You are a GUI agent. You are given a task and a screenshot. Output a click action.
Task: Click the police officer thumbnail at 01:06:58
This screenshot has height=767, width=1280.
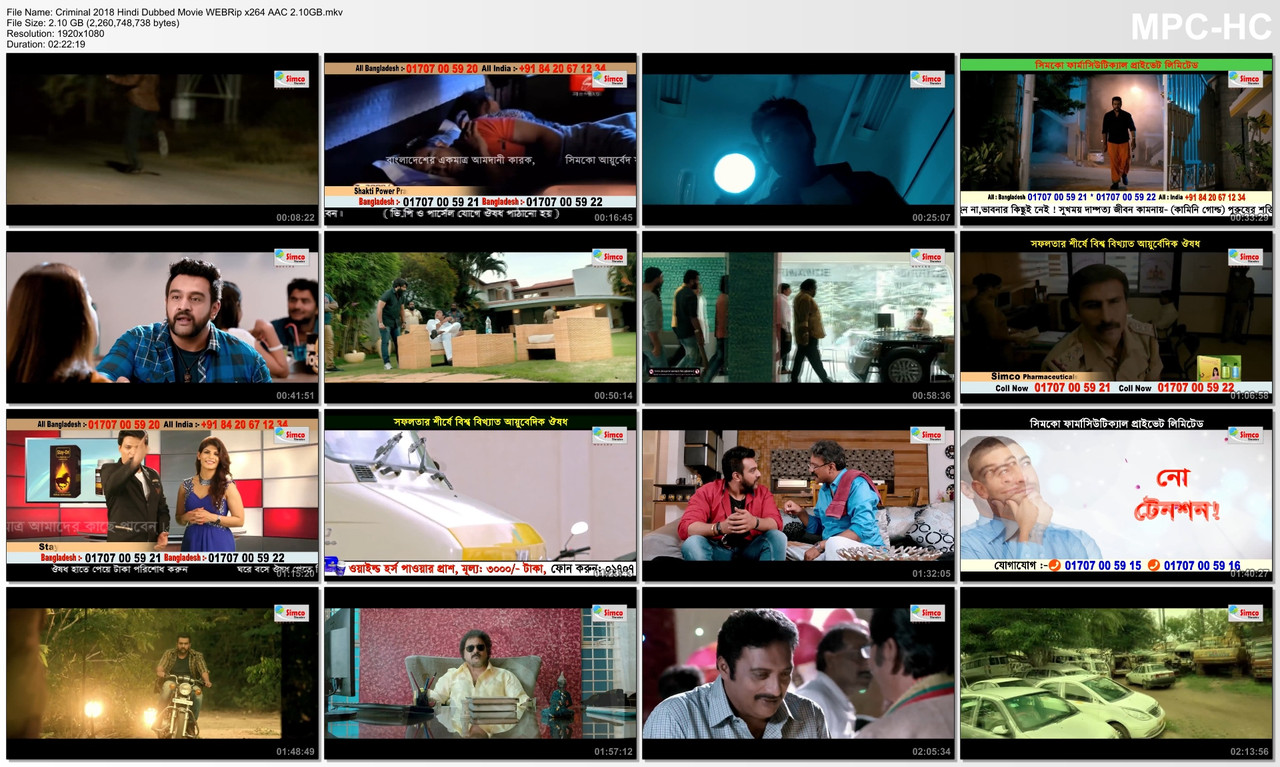[x=1116, y=317]
